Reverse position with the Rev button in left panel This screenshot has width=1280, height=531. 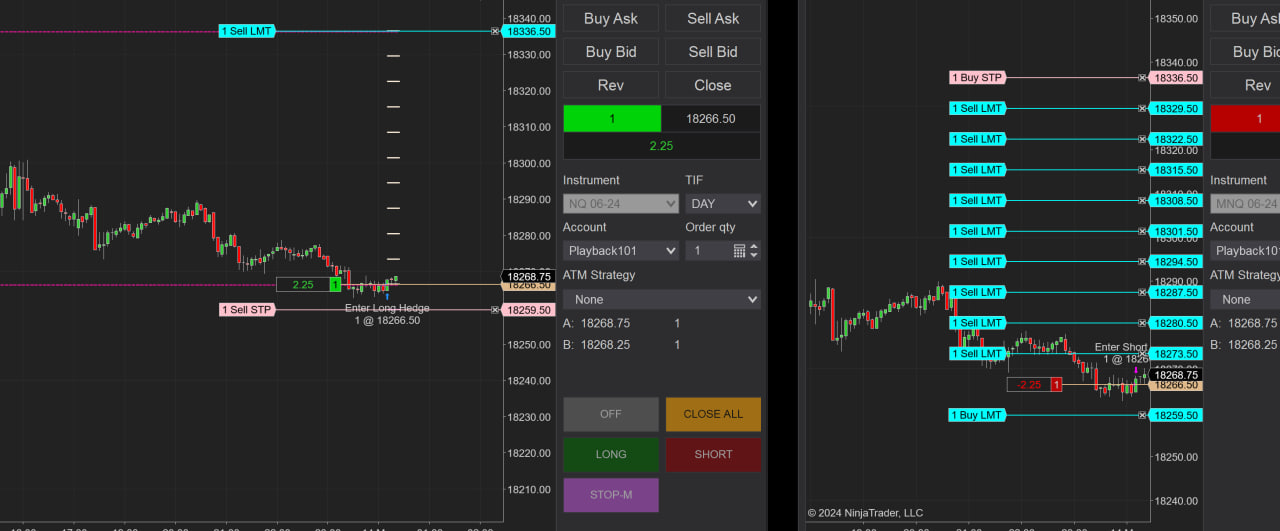coord(611,85)
